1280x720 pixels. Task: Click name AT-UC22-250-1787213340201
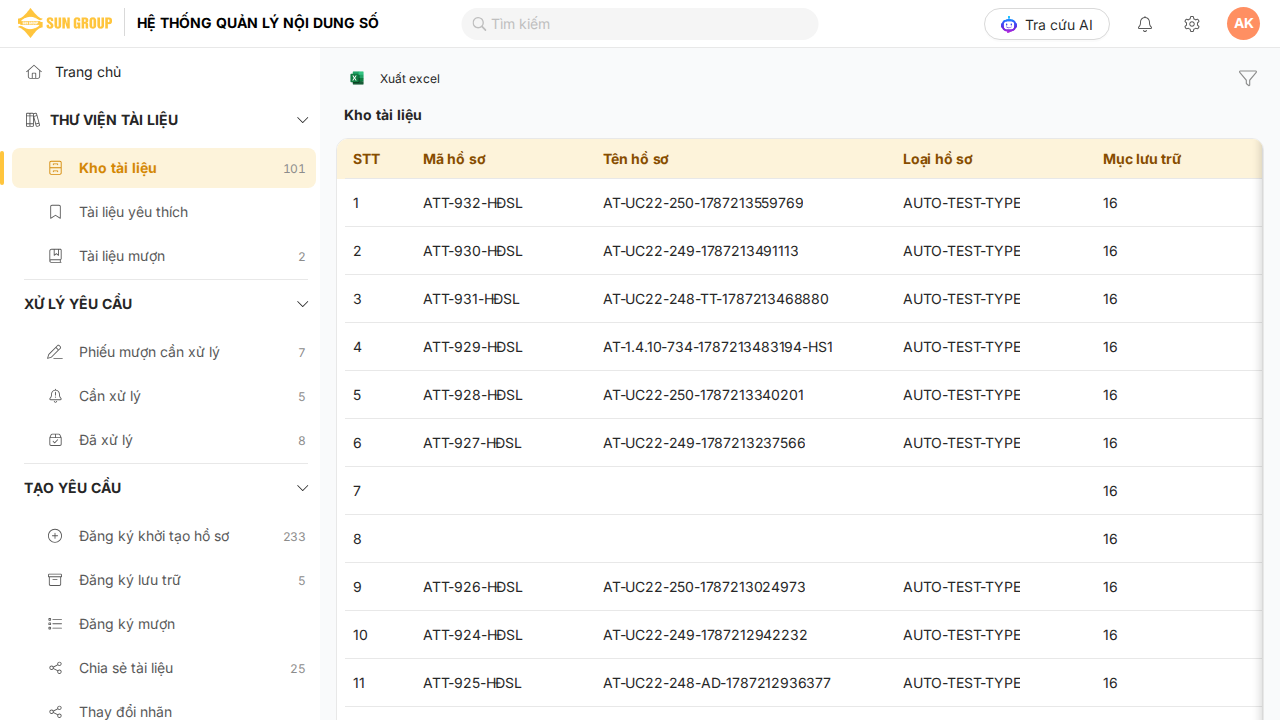[703, 395]
